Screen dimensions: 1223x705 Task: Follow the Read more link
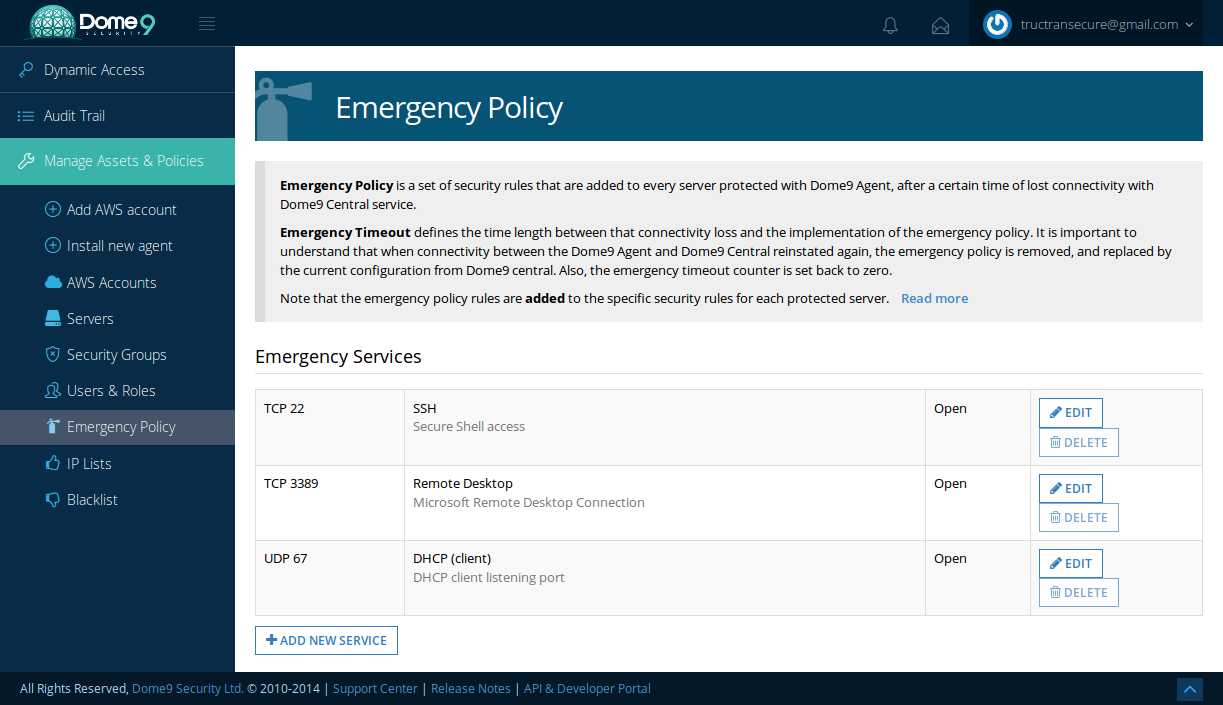(x=934, y=299)
